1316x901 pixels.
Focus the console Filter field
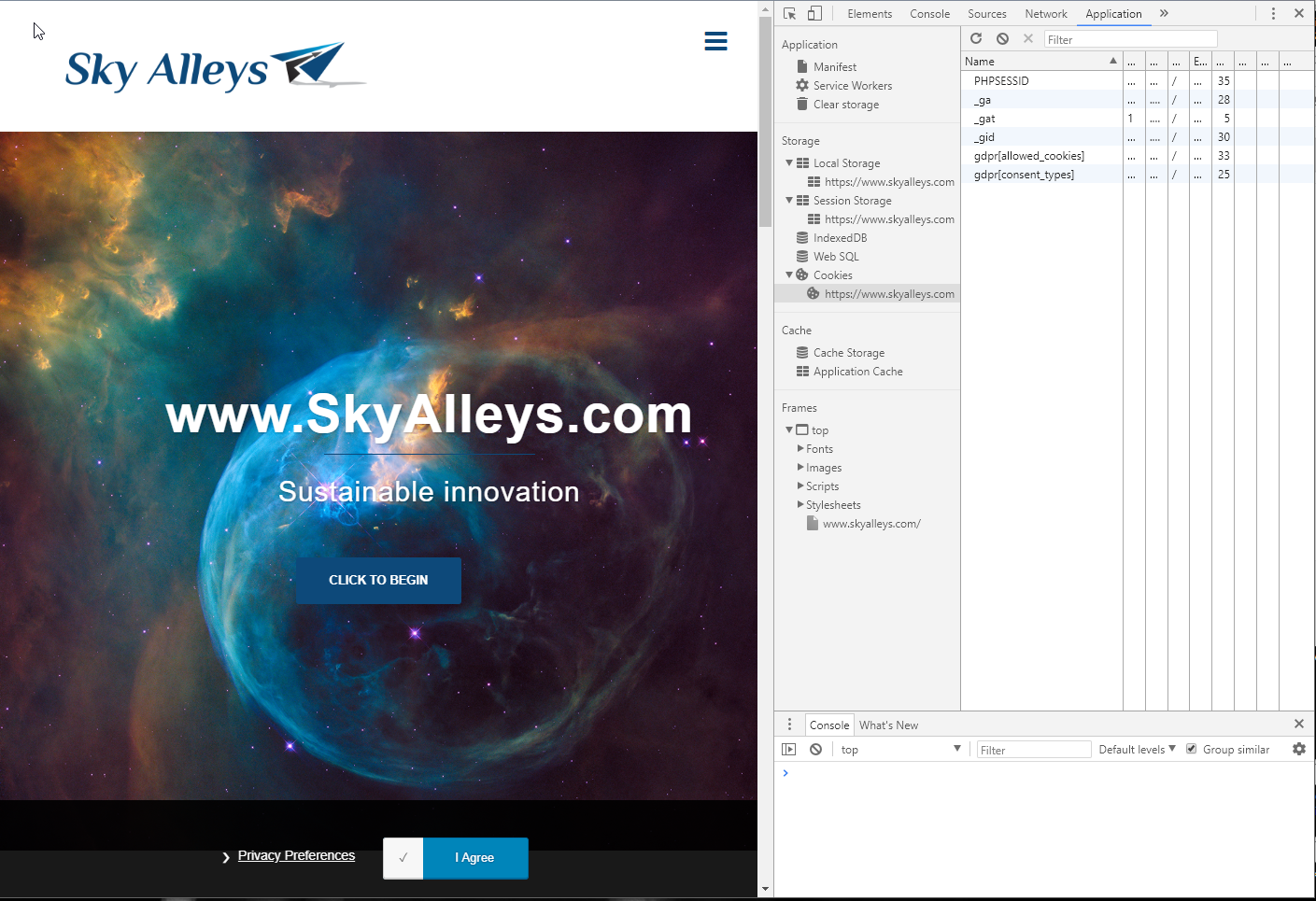pos(1033,750)
